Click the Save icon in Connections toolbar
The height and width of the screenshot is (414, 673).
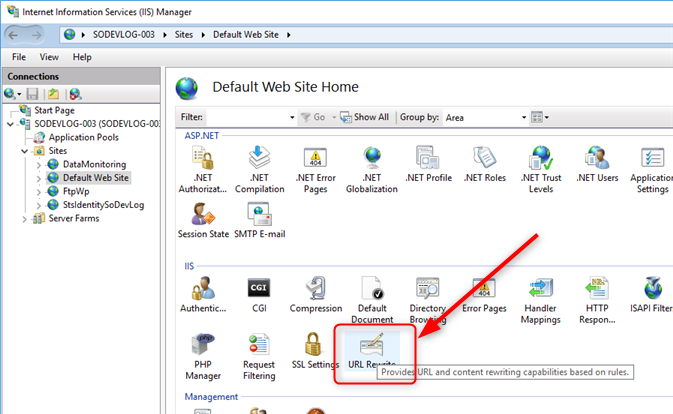[32, 94]
